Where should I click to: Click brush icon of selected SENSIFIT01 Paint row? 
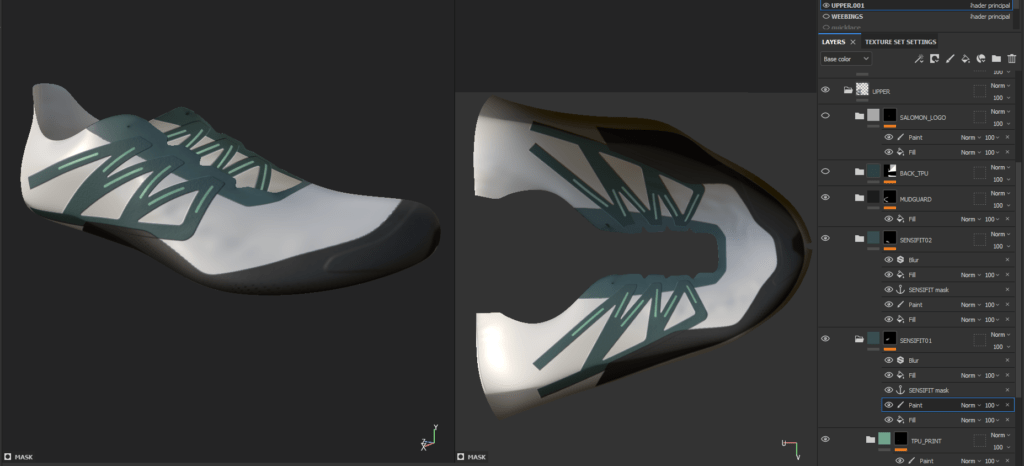click(900, 405)
